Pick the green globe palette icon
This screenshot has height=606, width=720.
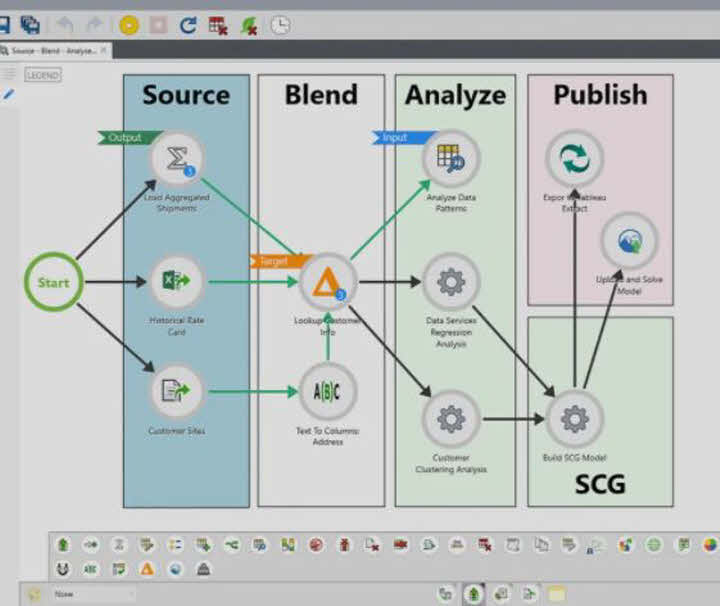[x=654, y=545]
